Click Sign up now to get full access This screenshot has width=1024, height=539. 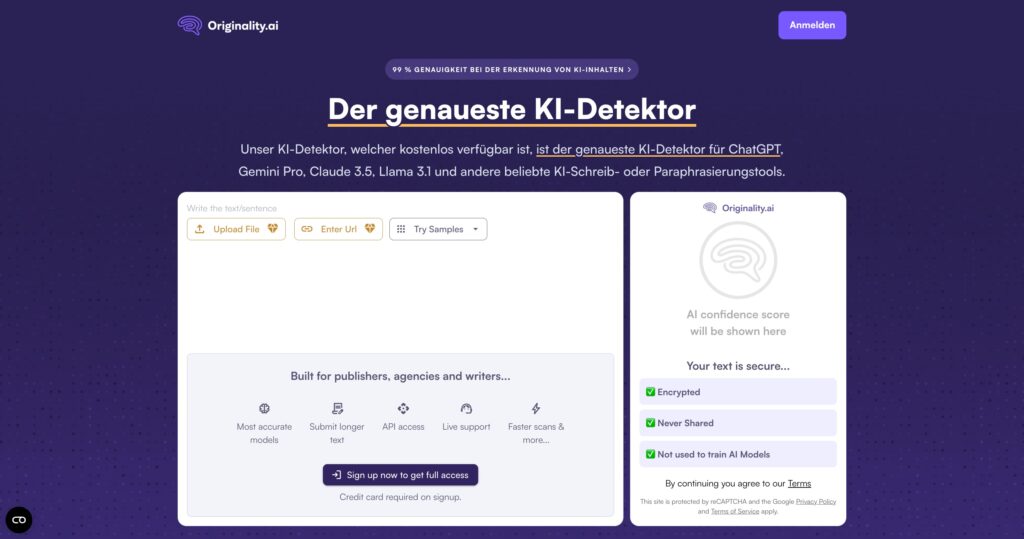pyautogui.click(x=400, y=475)
